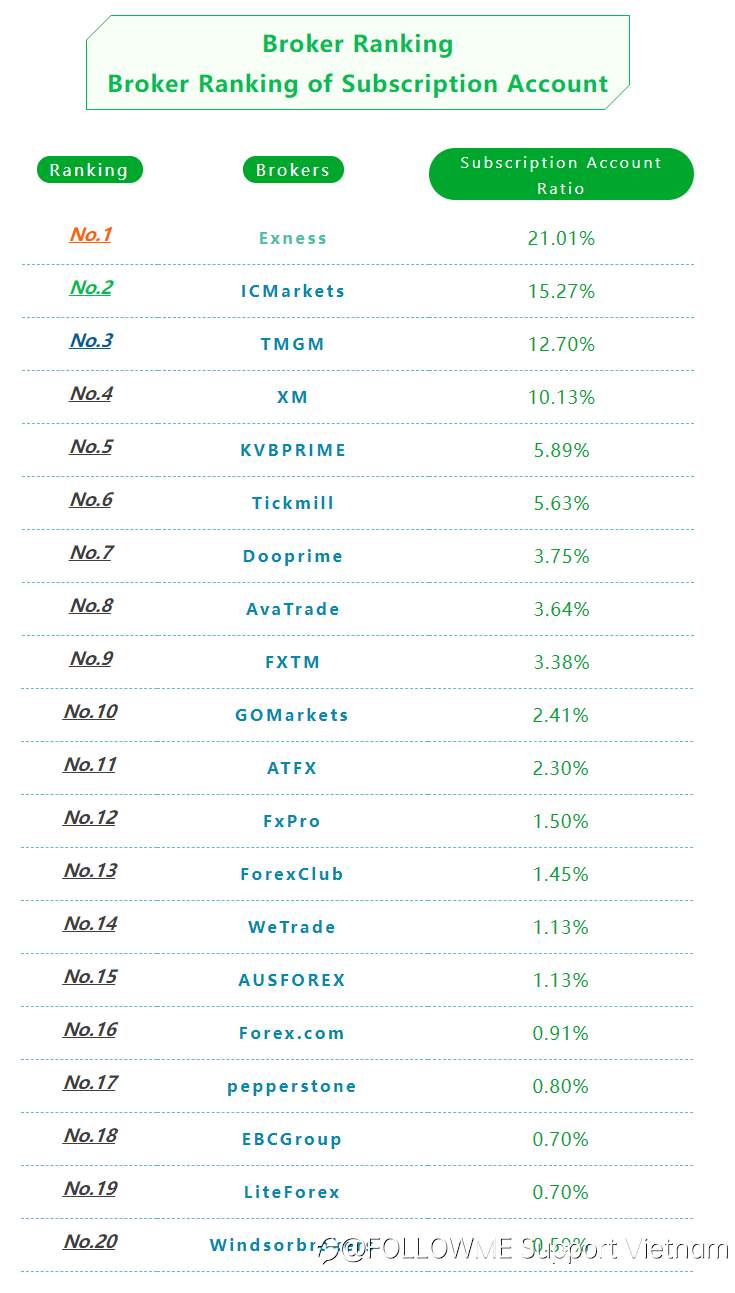Click the Subscription Account Ratio header
Screen dimensions: 735x1293
coord(561,175)
